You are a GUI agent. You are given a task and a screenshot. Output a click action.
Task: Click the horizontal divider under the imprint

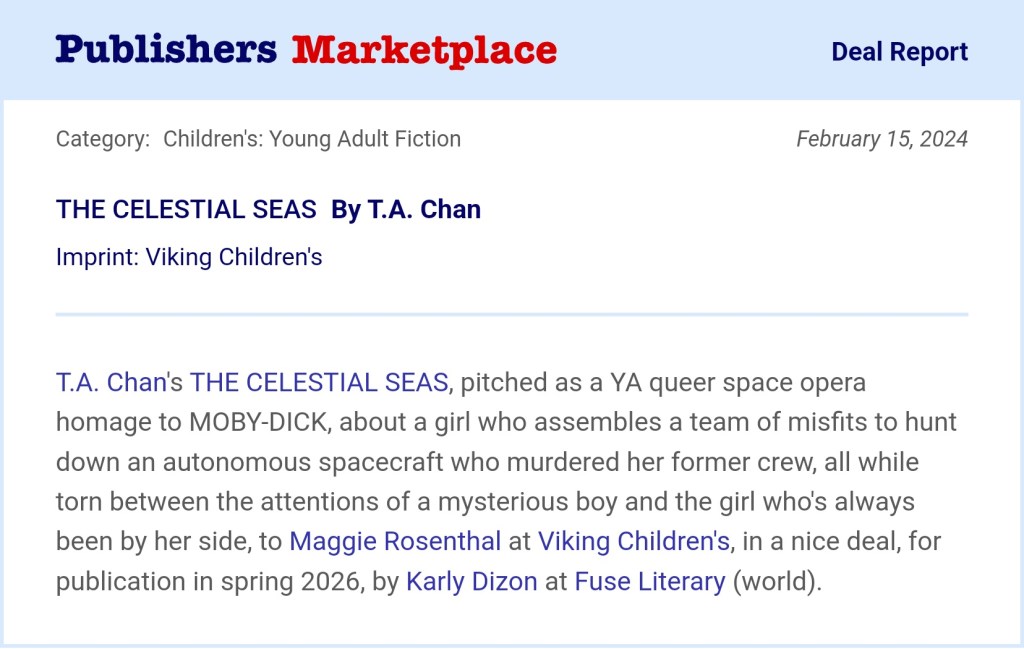click(x=512, y=314)
